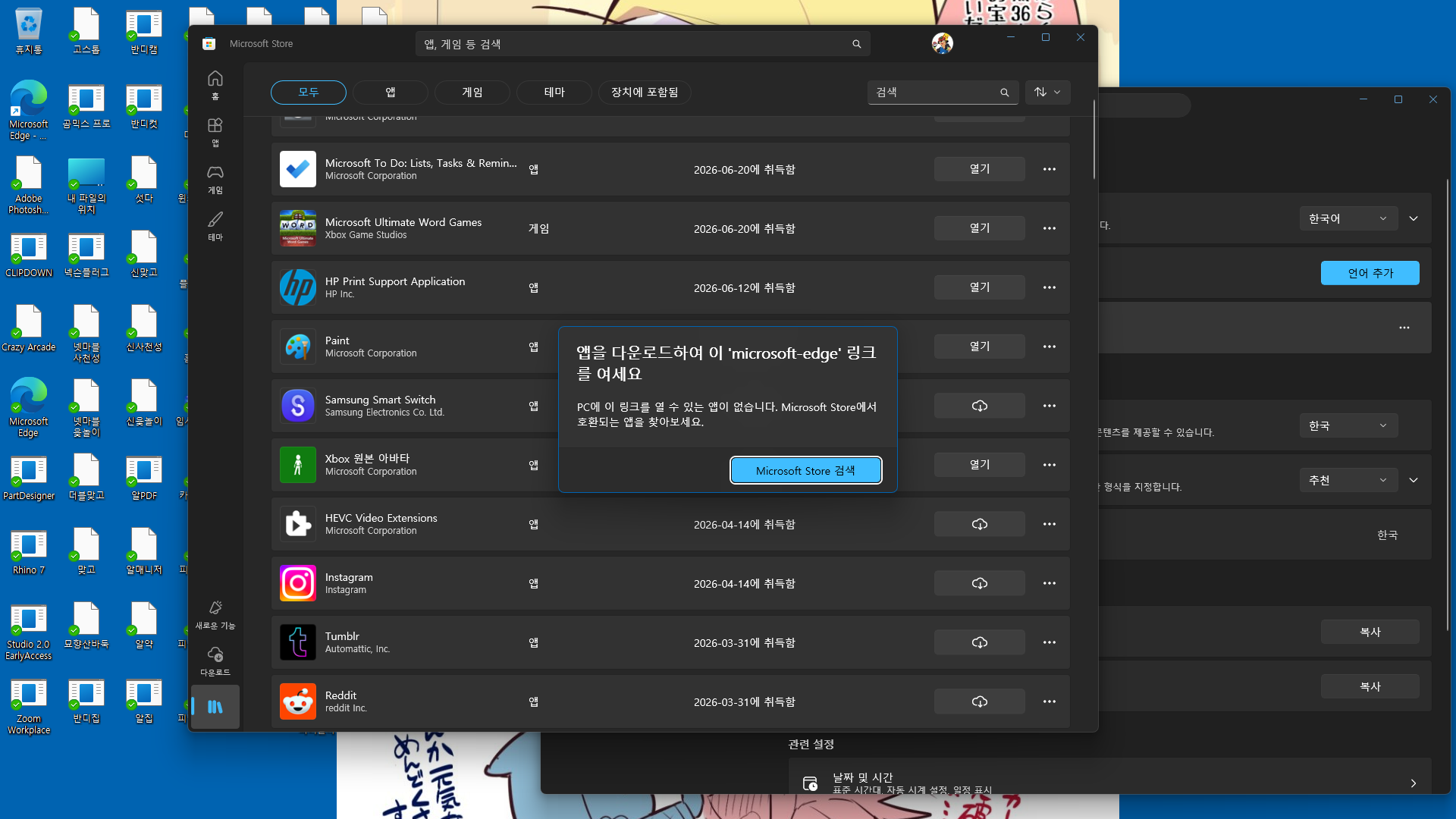Open the Home (홈) sidebar icon in Microsoft Store

tap(215, 85)
